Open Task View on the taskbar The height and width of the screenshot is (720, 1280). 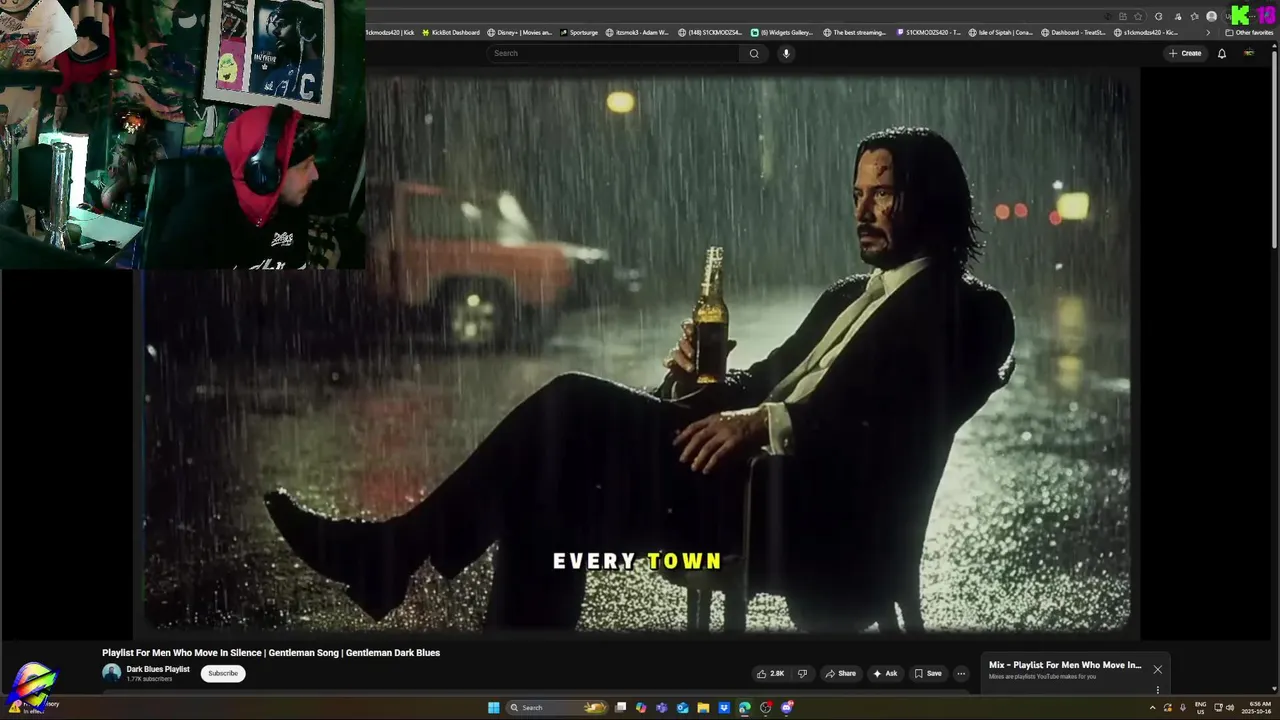pos(620,707)
